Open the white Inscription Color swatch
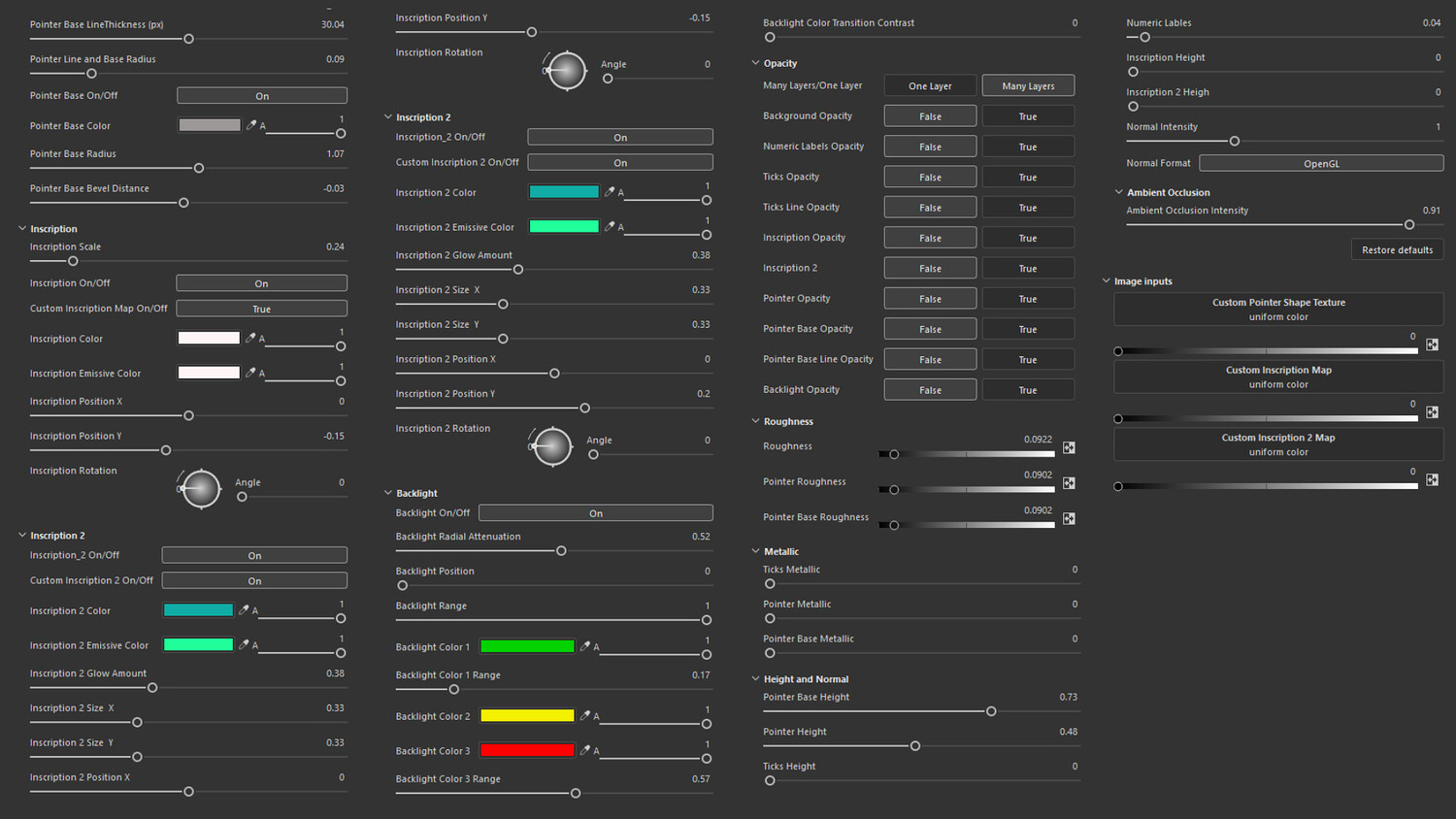The height and width of the screenshot is (819, 1456). (x=209, y=338)
